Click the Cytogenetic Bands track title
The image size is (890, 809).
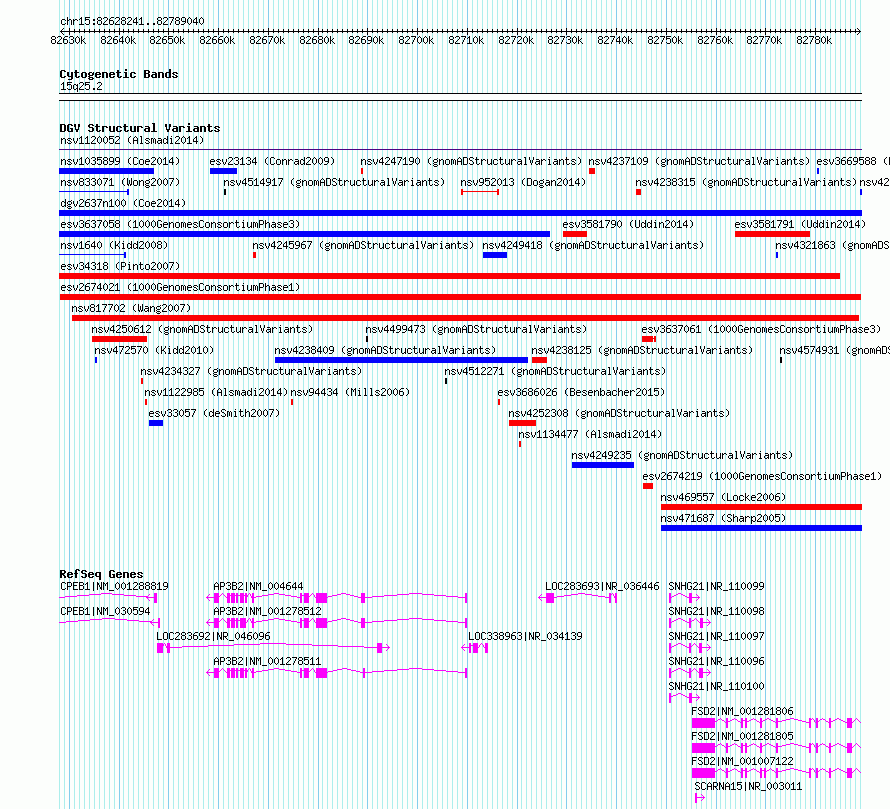pos(119,74)
